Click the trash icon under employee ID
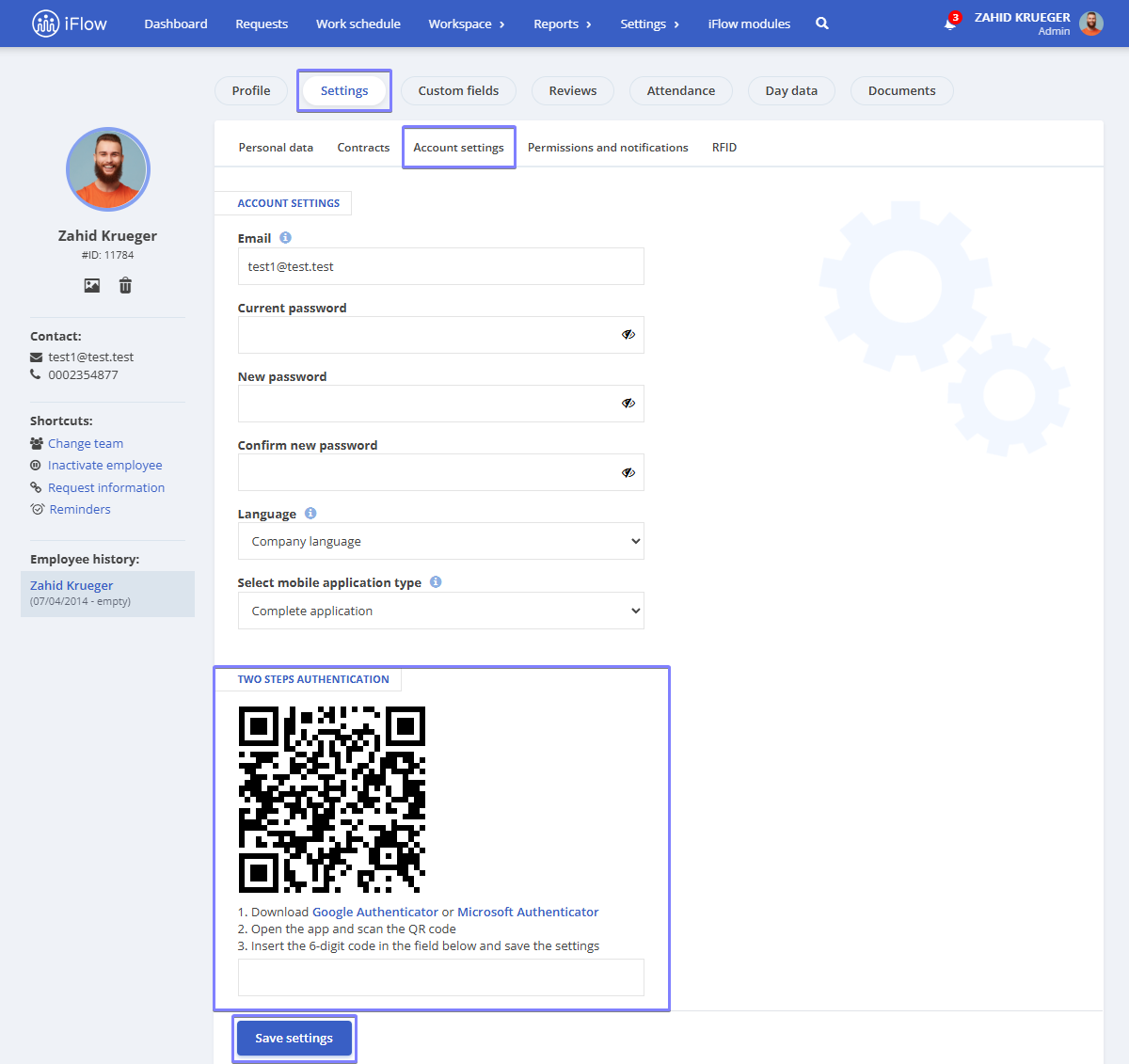1129x1064 pixels. click(125, 285)
